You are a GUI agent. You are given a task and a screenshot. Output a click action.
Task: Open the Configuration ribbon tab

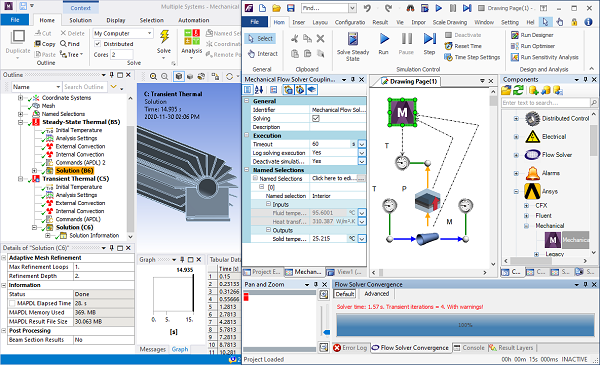click(350, 22)
